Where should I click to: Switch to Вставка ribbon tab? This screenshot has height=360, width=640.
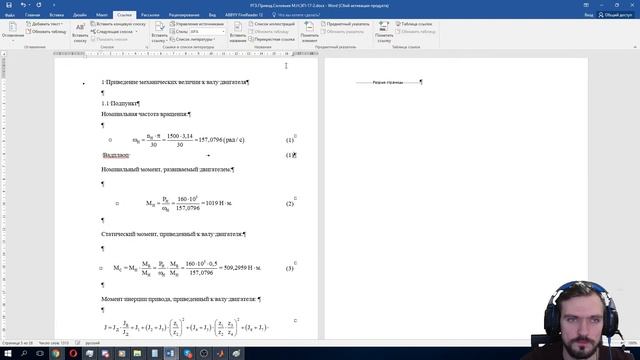[x=56, y=15]
